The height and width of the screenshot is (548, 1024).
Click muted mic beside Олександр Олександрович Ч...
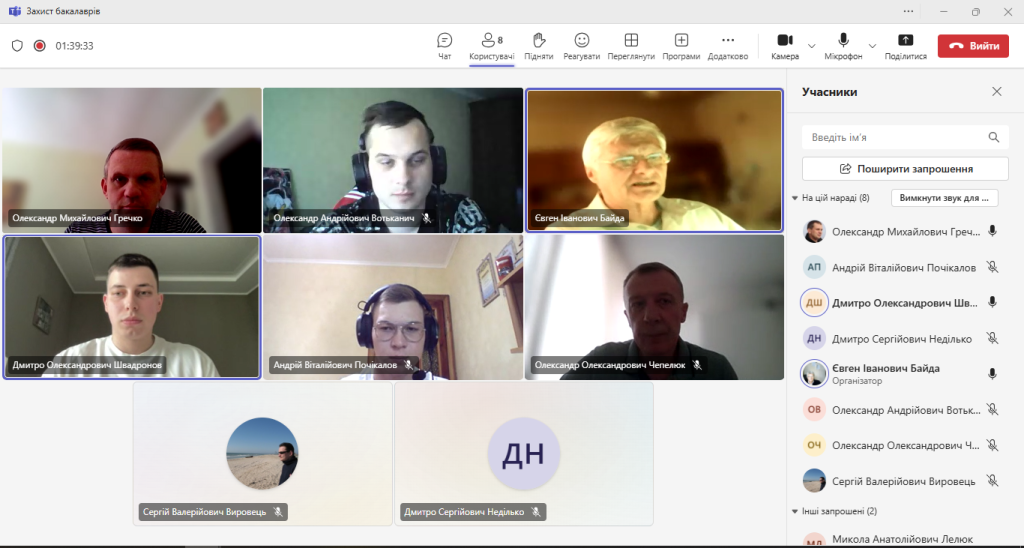tap(993, 445)
